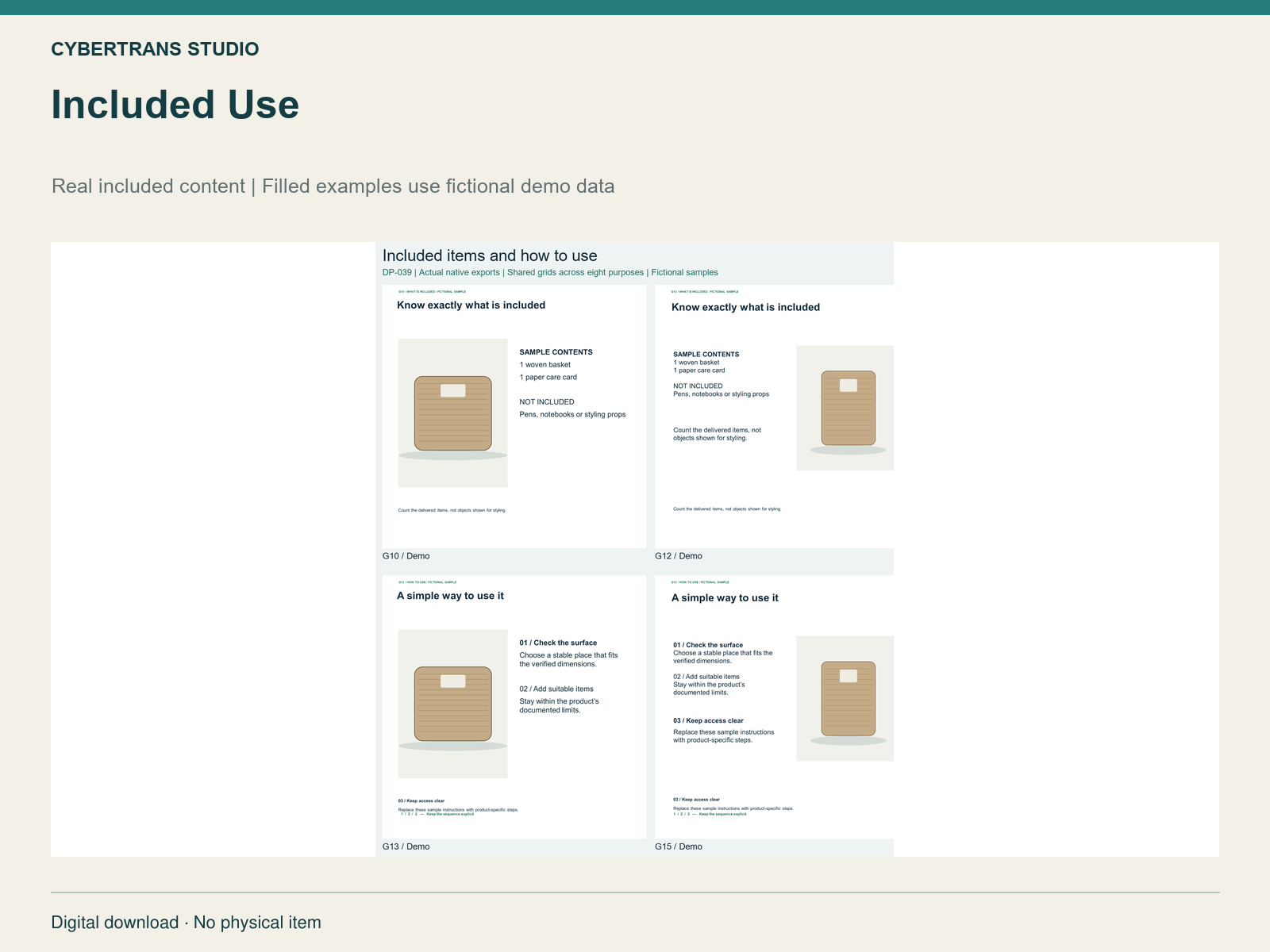
Task: Select "NOT INCLUDED" in the G12 panel
Action: (698, 386)
